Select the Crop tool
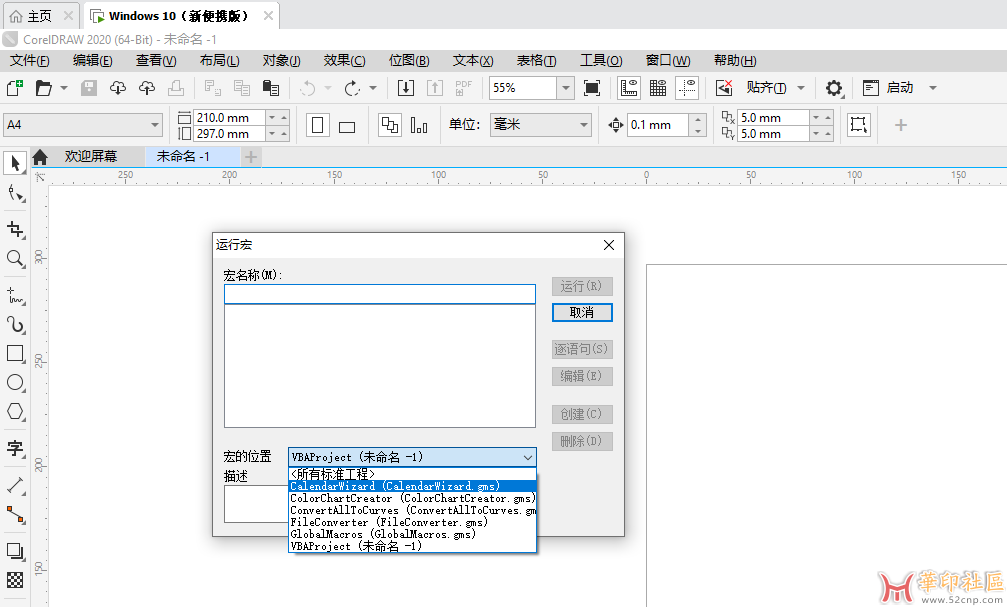Image resolution: width=1007 pixels, height=607 pixels. (16, 229)
